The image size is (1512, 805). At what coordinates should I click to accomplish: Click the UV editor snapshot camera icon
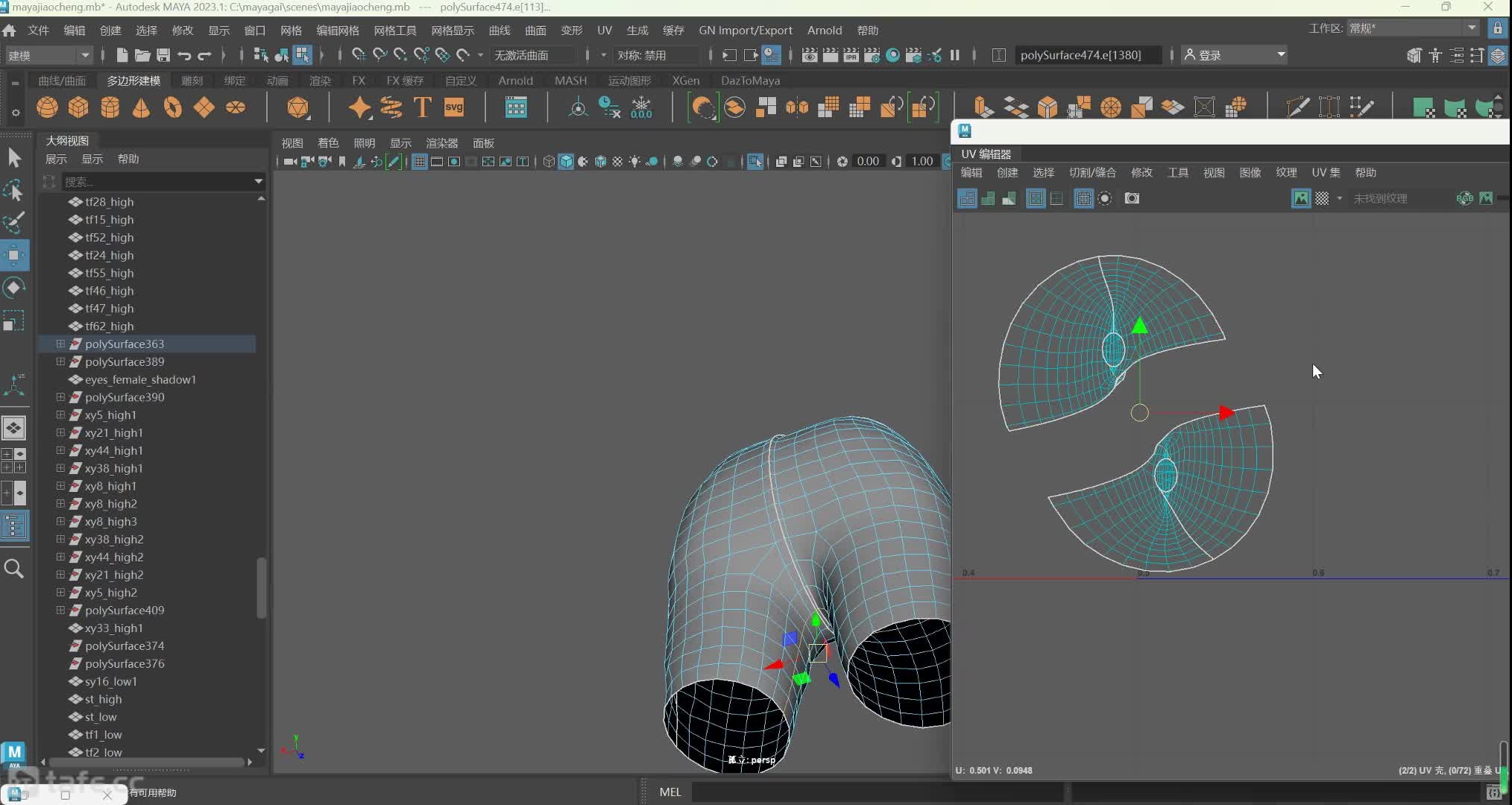point(1132,198)
